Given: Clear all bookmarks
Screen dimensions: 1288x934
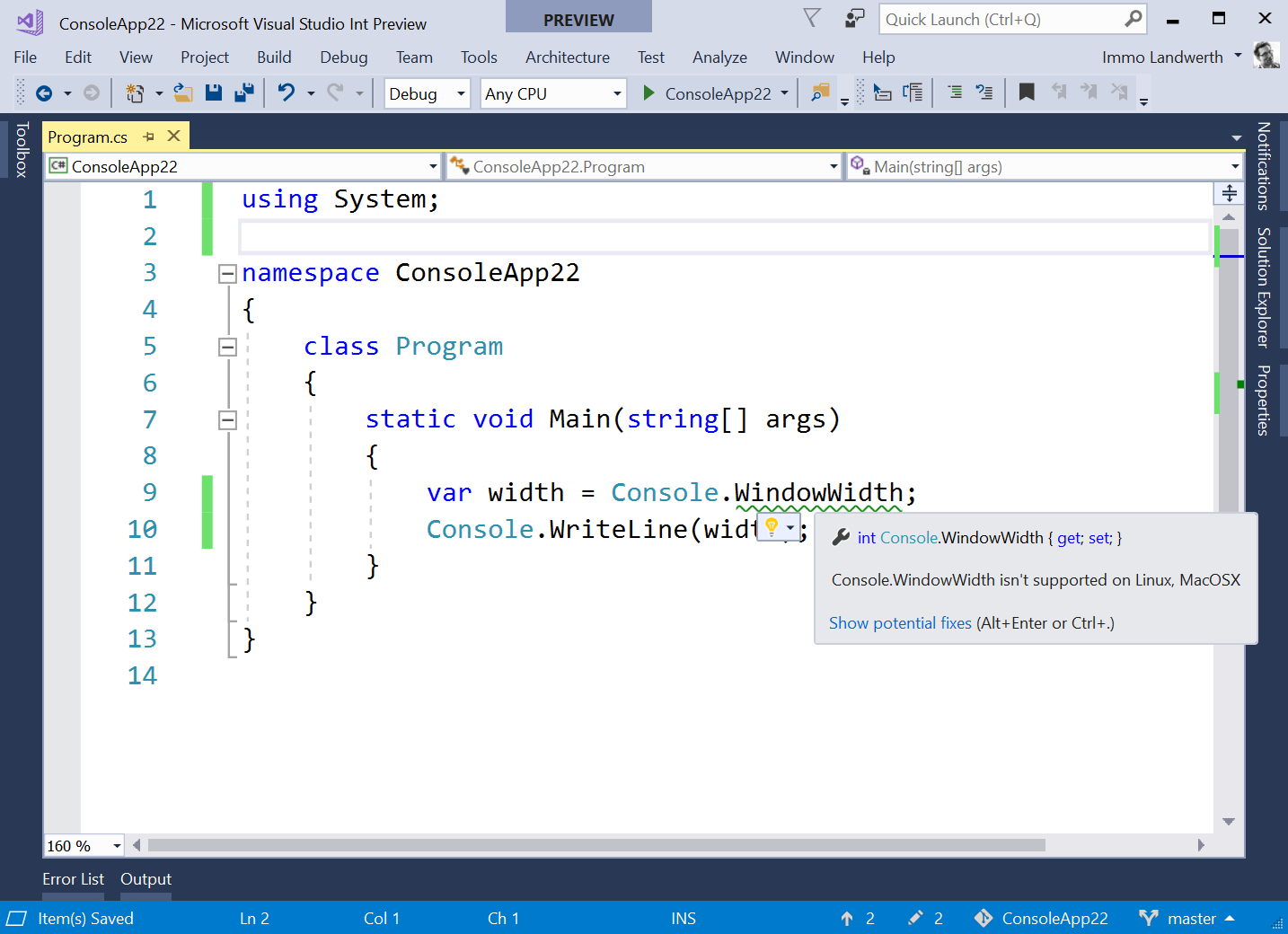Looking at the screenshot, I should click(x=1119, y=93).
